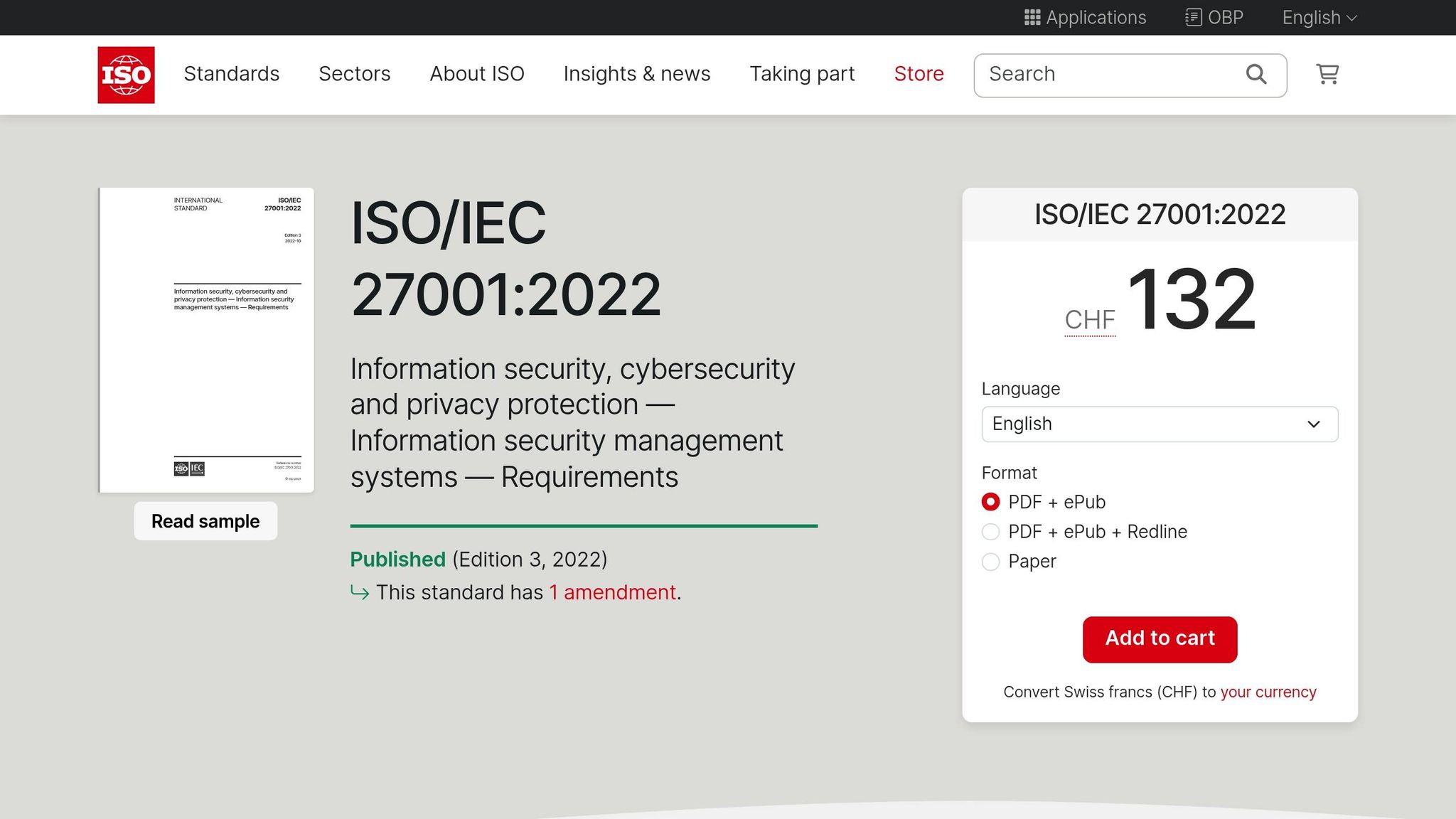Select the PDF + ePub format
Image resolution: width=1456 pixels, height=819 pixels.
[x=990, y=502]
